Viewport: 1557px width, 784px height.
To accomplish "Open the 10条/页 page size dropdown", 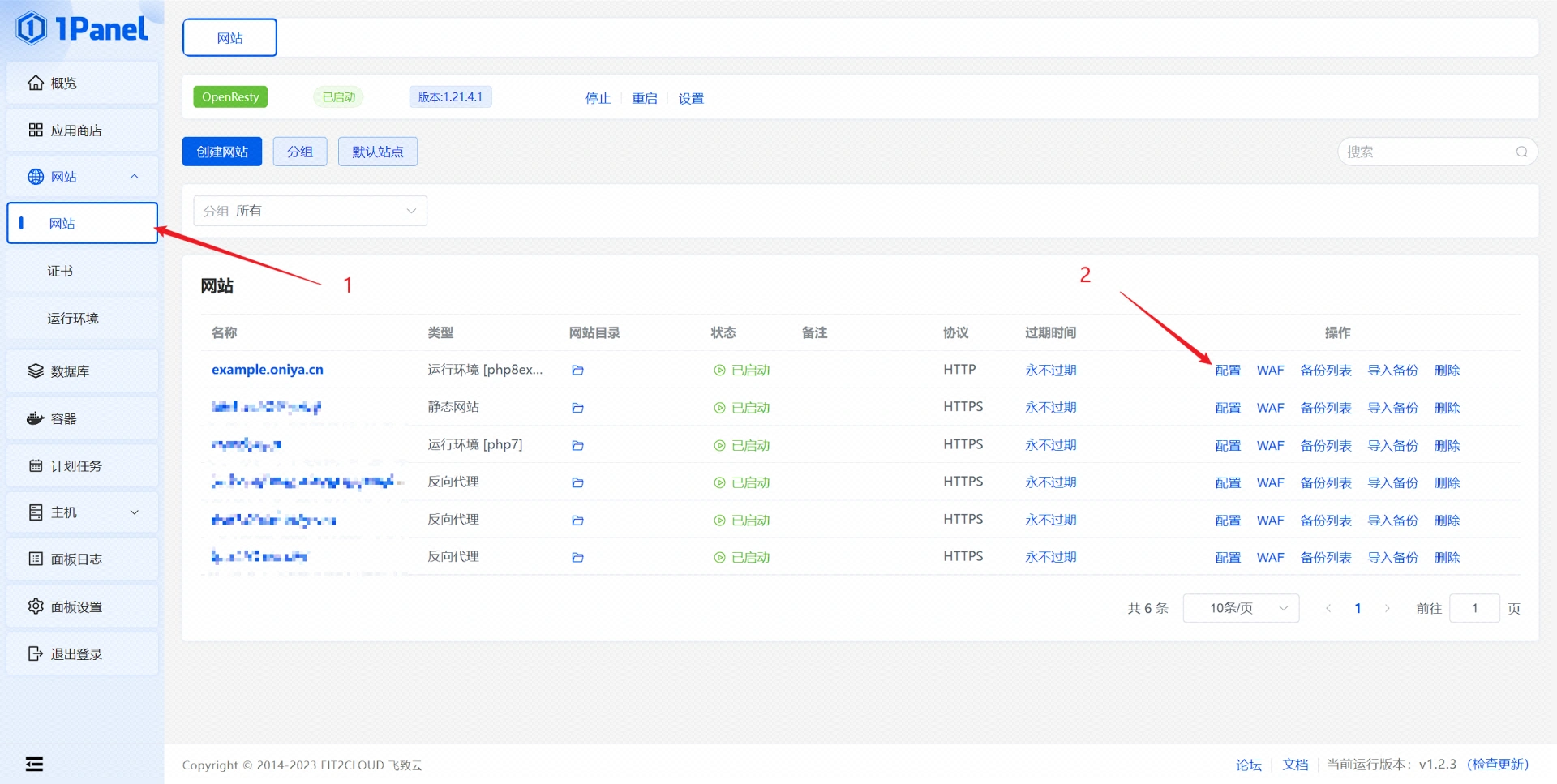I will 1241,608.
